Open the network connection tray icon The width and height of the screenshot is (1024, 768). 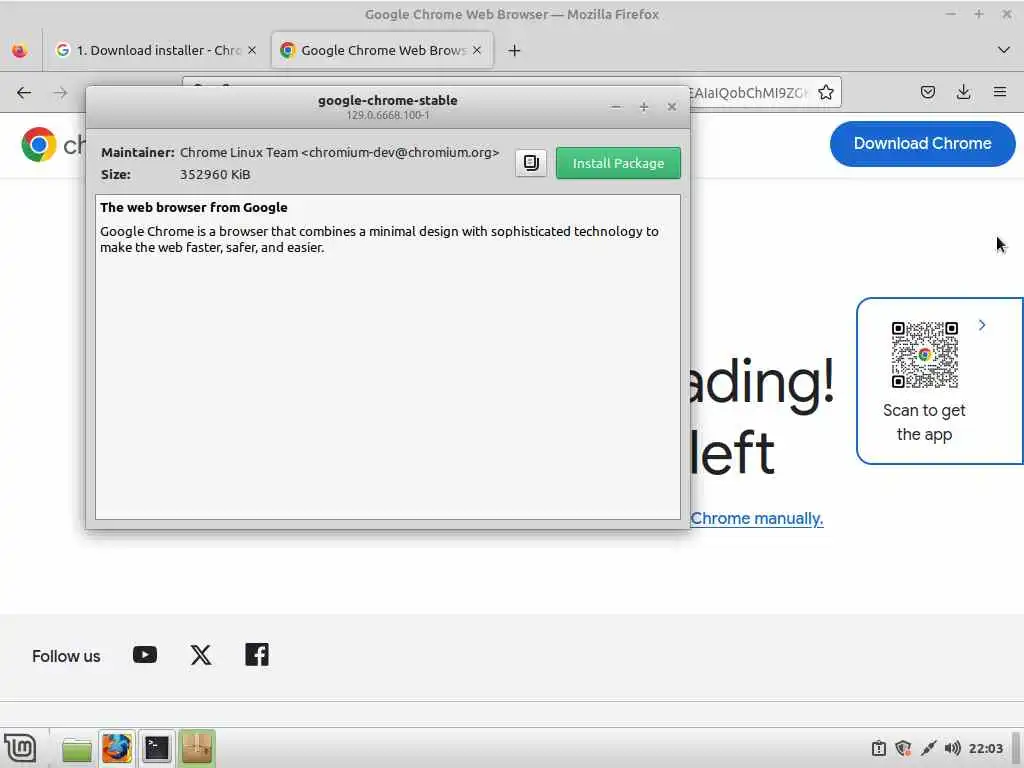[x=928, y=748]
